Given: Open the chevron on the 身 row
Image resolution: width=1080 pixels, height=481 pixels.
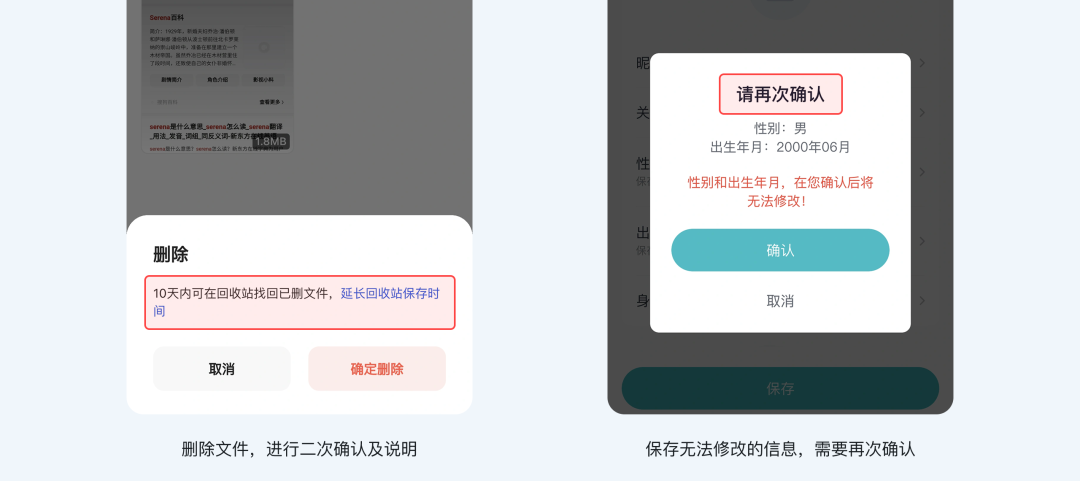Looking at the screenshot, I should (x=922, y=300).
